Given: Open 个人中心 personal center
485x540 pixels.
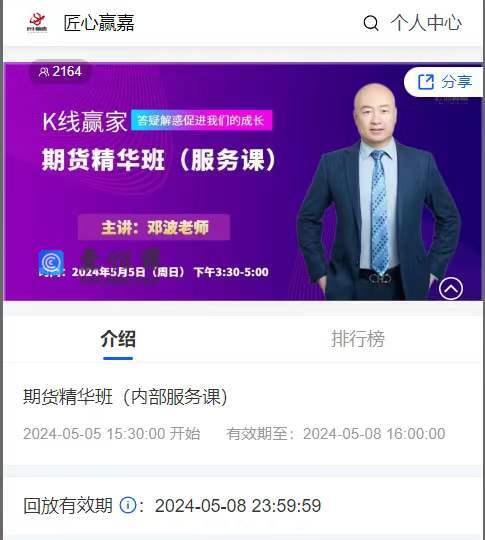Looking at the screenshot, I should click(426, 23).
